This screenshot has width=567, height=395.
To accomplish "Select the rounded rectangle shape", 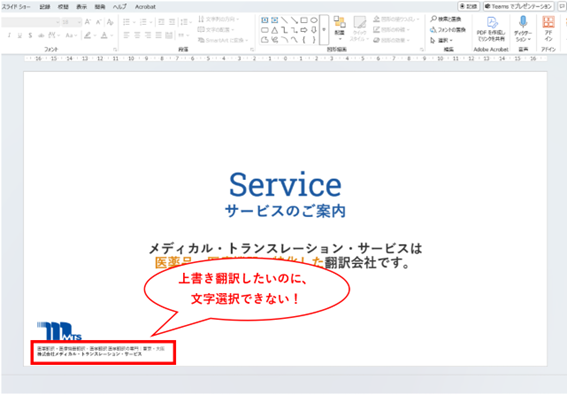I will click(265, 30).
